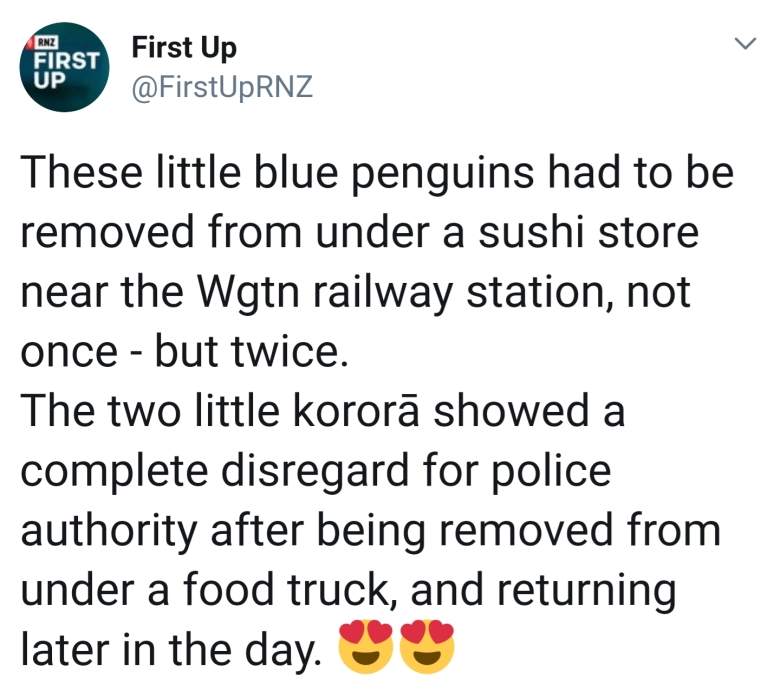Click the second heart-eyes emoji
The image size is (780, 696).
[x=426, y=646]
